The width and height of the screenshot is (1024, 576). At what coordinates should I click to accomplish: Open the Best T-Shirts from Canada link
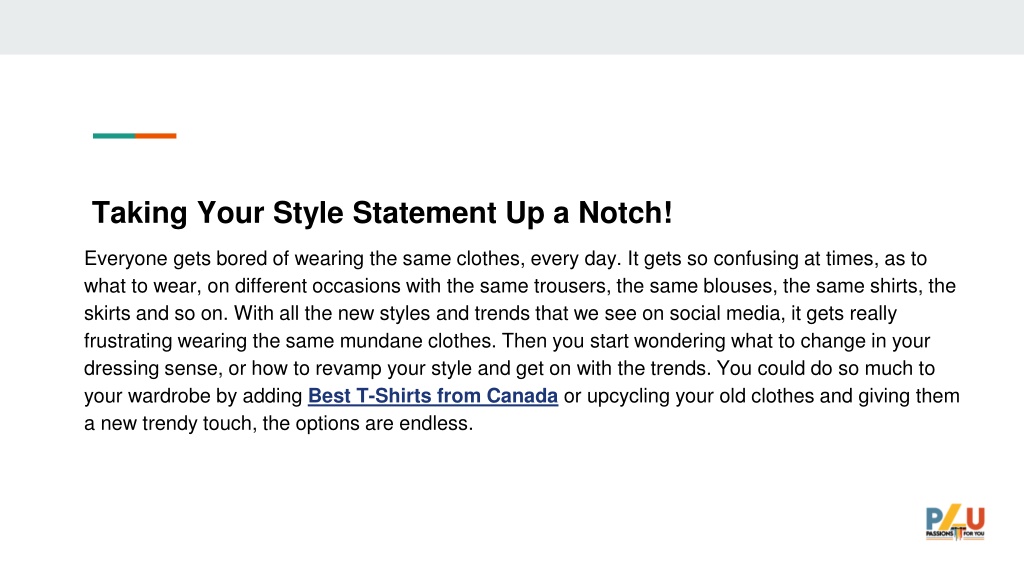(x=432, y=396)
